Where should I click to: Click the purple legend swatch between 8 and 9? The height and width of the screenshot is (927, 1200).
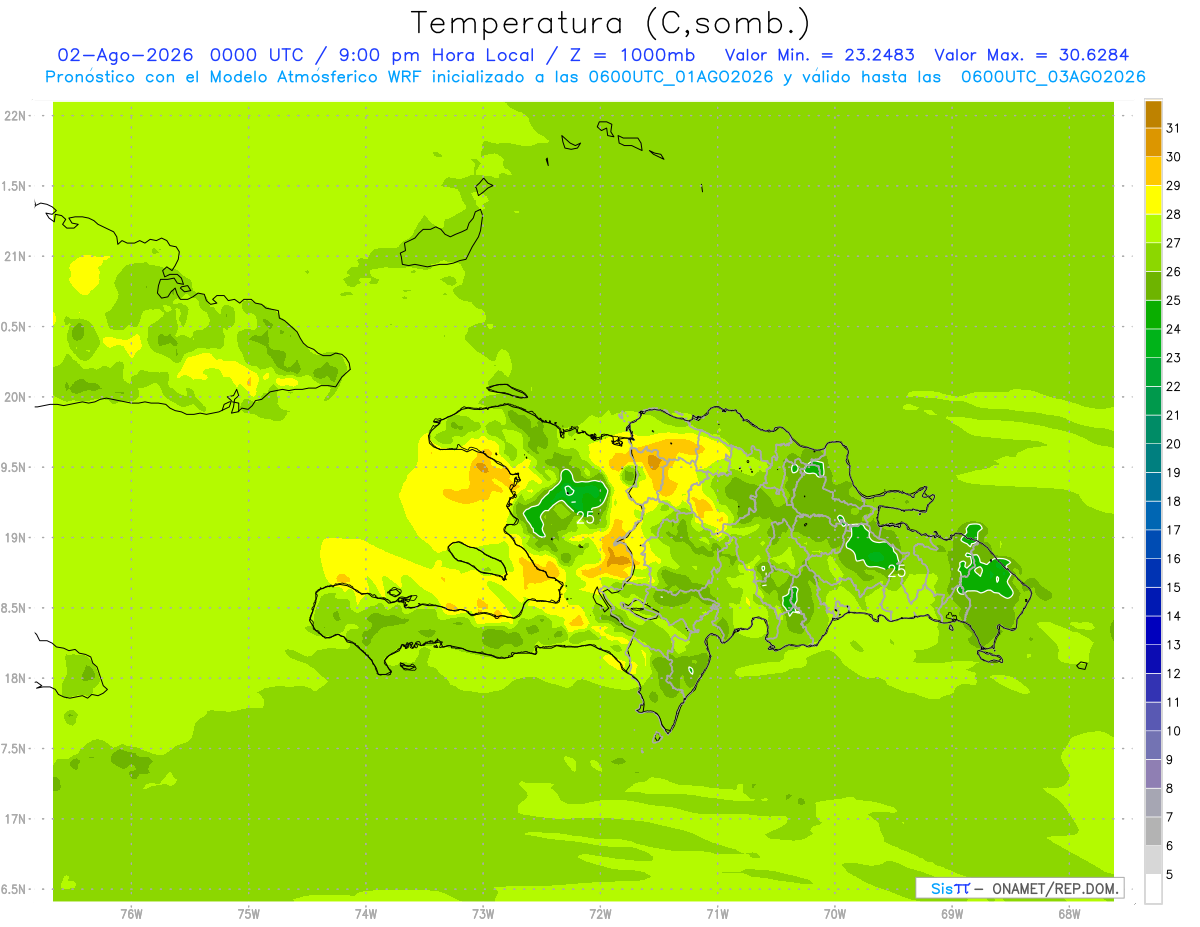click(1153, 774)
